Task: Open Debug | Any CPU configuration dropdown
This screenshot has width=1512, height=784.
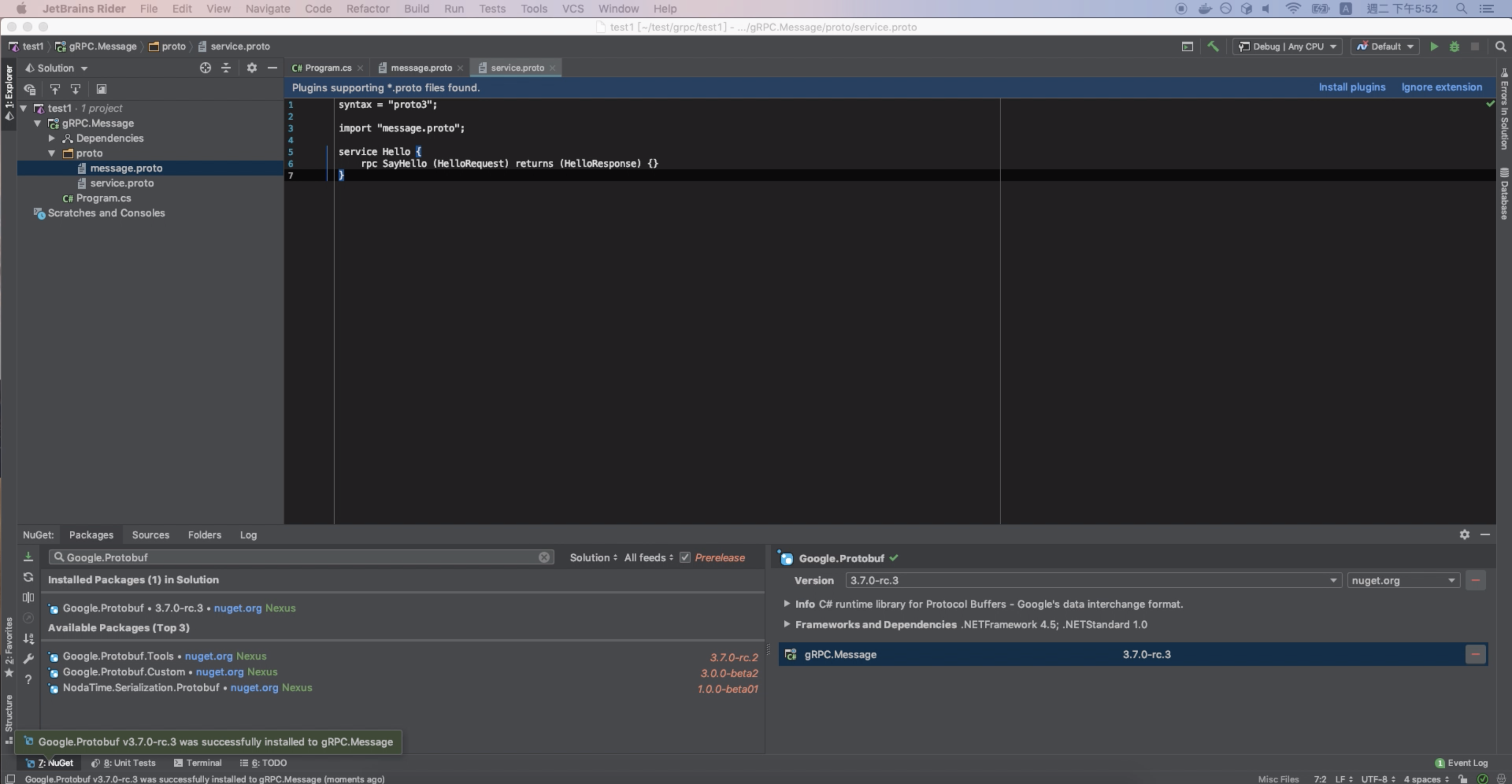Action: [x=1287, y=46]
